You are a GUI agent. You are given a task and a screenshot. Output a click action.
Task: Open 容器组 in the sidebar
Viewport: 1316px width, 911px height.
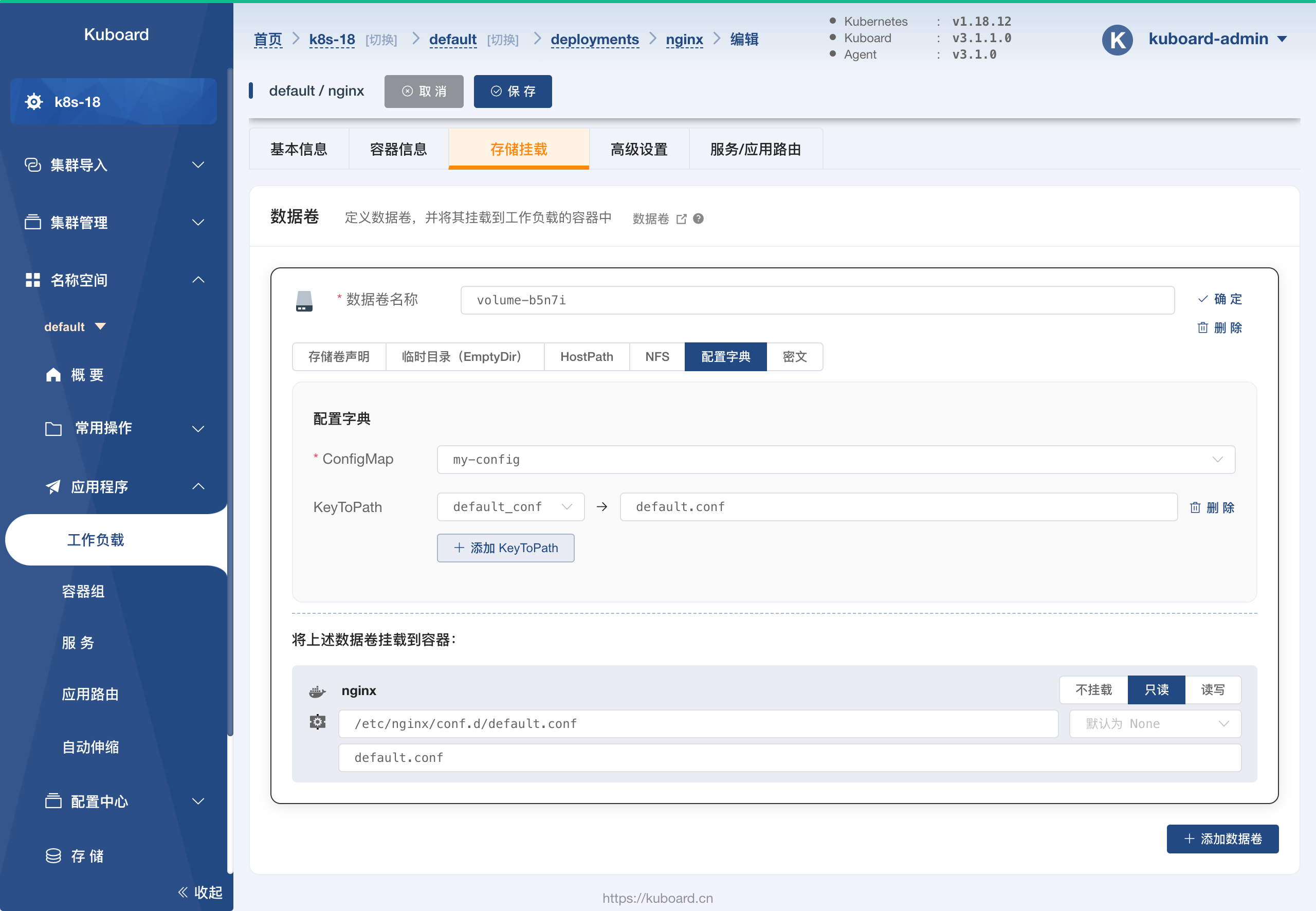click(83, 591)
